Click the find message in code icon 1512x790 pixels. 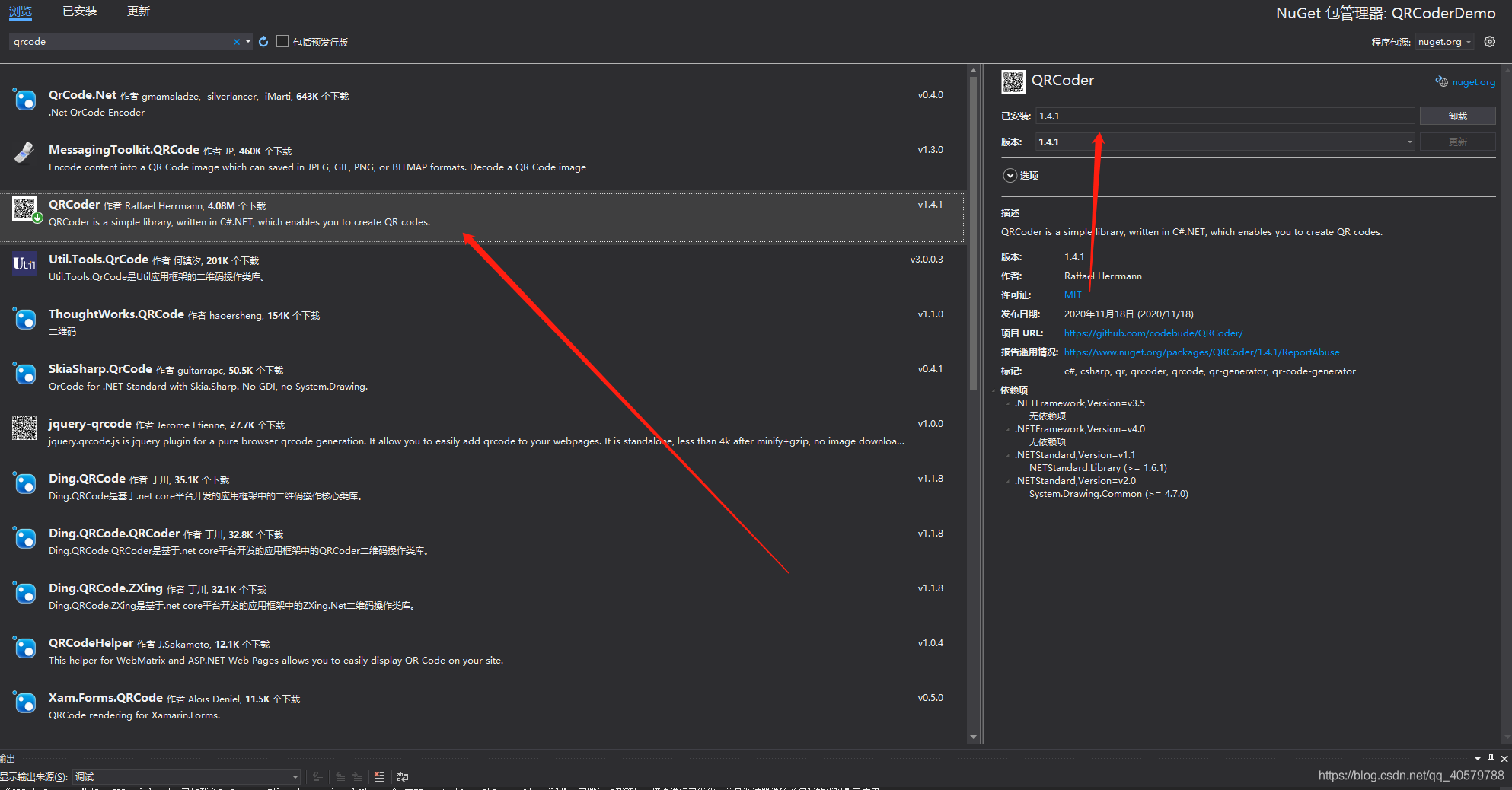(x=317, y=776)
